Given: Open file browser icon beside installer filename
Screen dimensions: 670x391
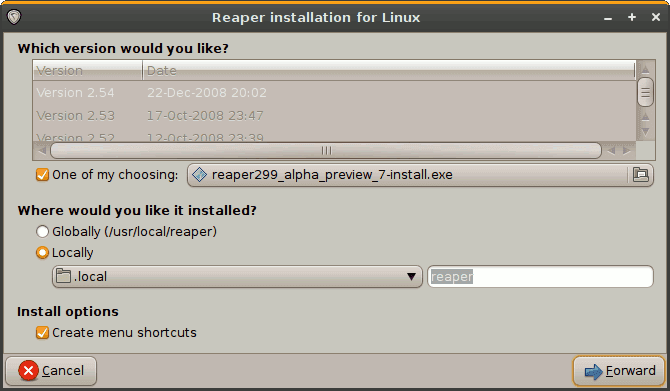Looking at the screenshot, I should (640, 174).
